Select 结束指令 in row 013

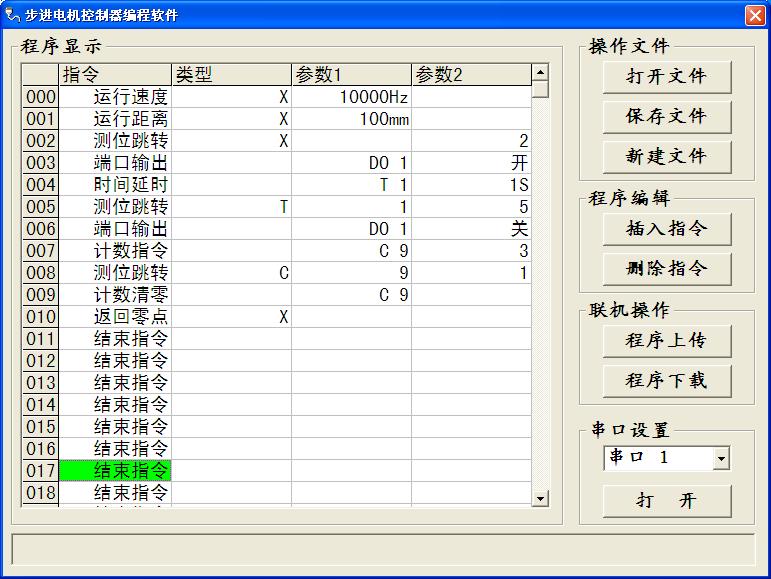(115, 383)
